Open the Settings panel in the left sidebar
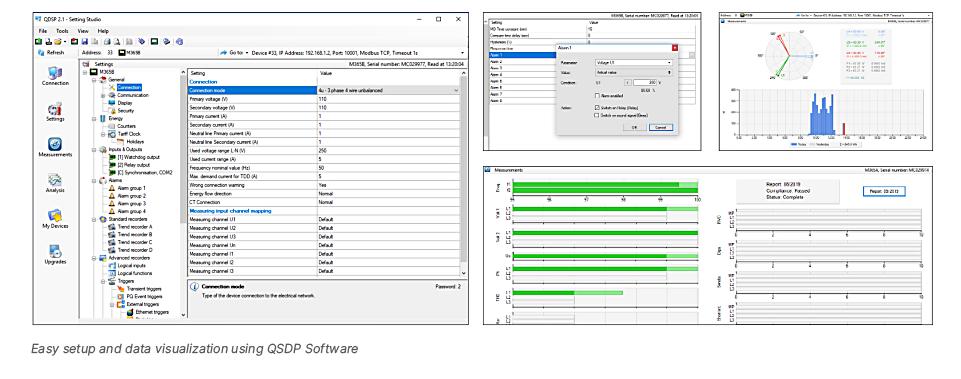This screenshot has width=961, height=379. pyautogui.click(x=55, y=111)
